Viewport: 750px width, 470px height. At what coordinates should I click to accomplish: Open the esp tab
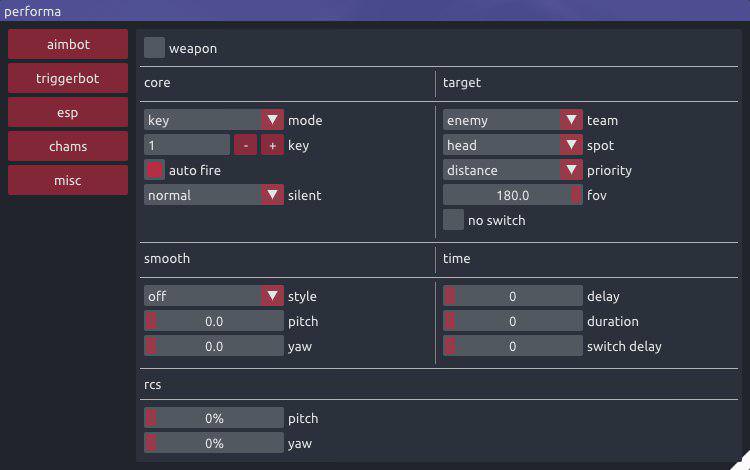68,112
